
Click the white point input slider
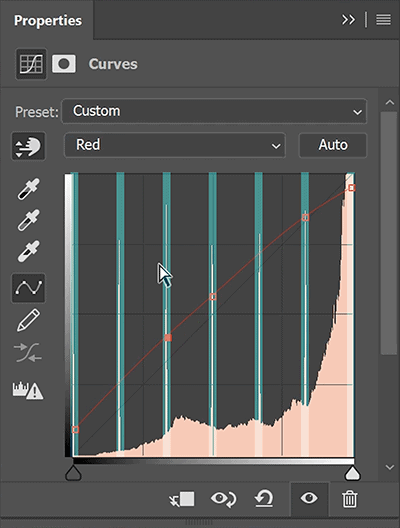tap(352, 473)
